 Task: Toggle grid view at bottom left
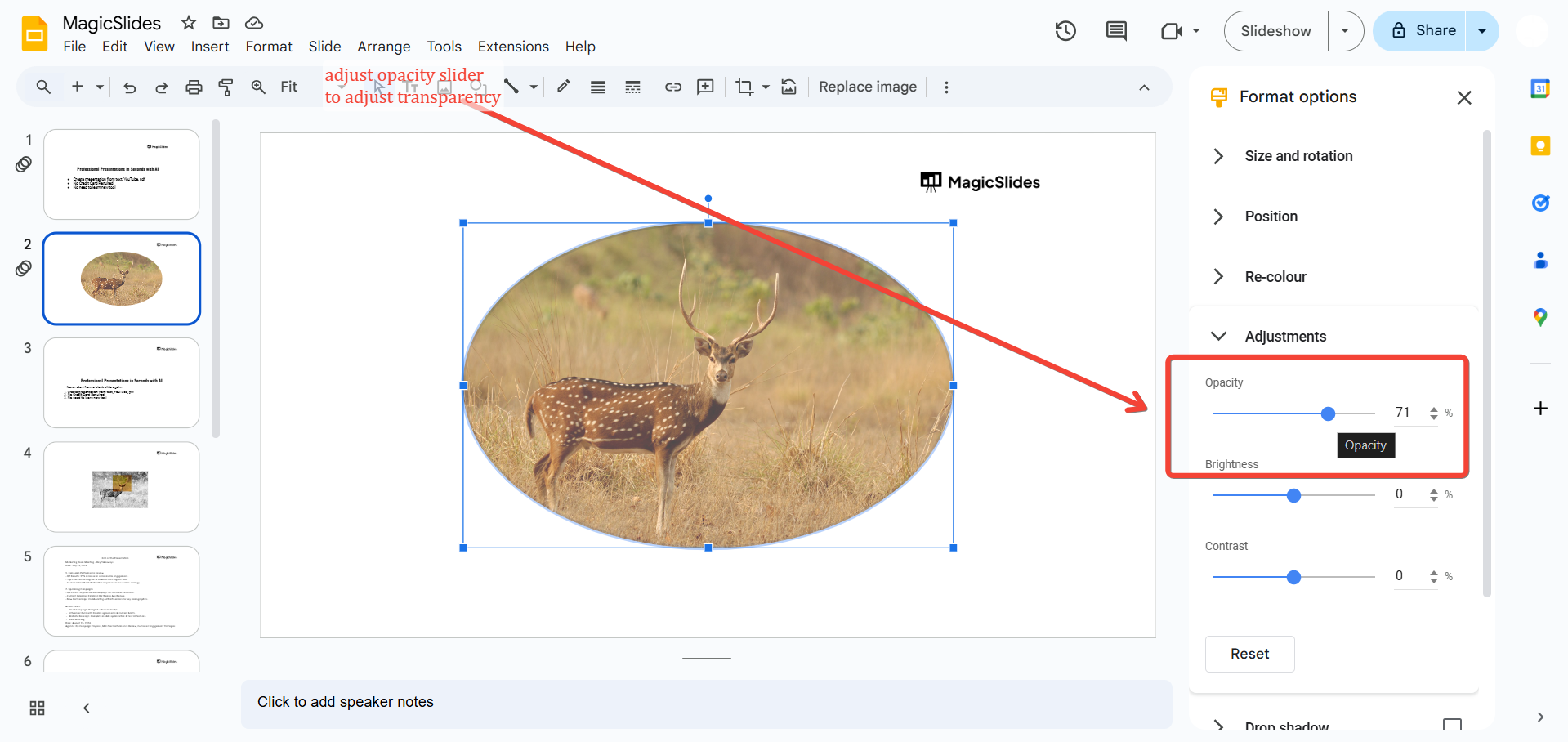(x=37, y=708)
